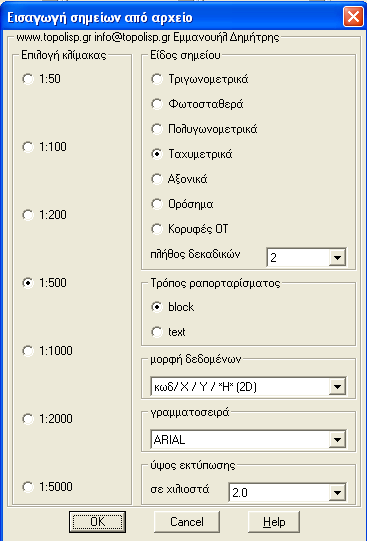Open the πλήθος δεκαδικών dropdown arrow
The width and height of the screenshot is (367, 541).
[x=337, y=257]
